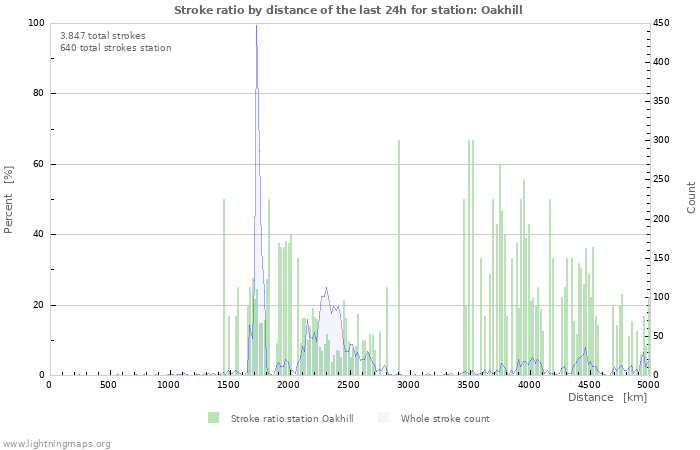Click the 3000 tick on distance axis
Viewport: 700px width, 450px height.
(x=408, y=385)
